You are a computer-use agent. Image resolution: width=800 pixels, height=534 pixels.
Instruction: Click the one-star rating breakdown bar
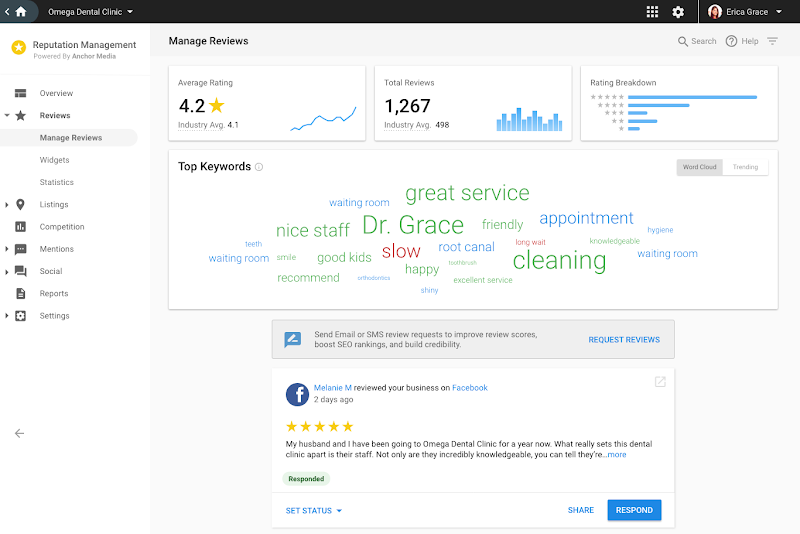(x=634, y=129)
